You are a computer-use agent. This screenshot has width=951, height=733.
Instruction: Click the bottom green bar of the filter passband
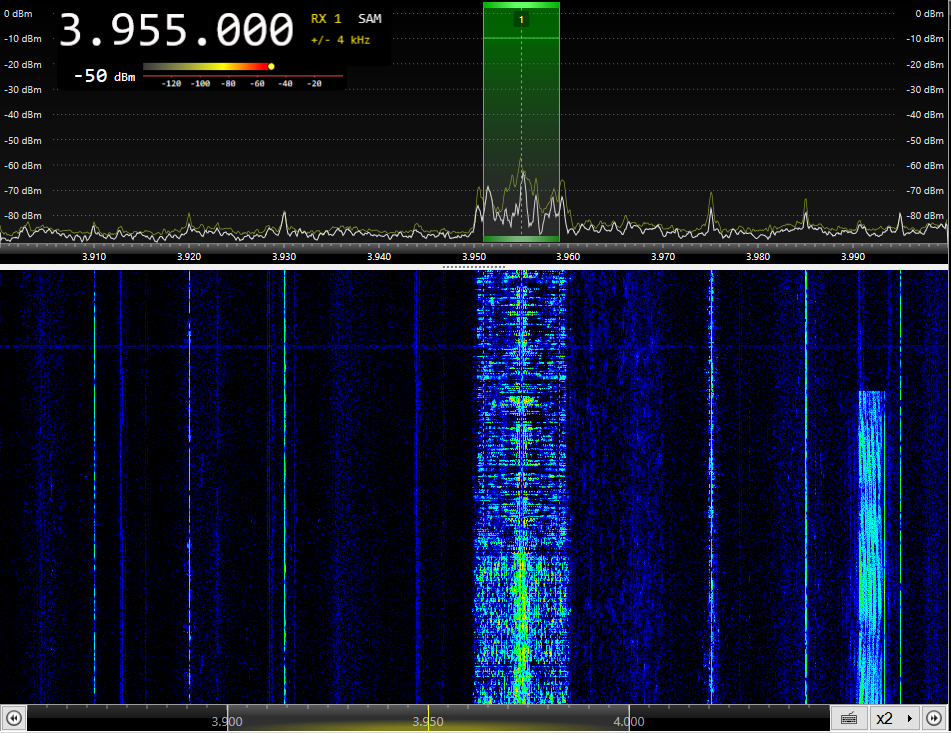tap(521, 238)
